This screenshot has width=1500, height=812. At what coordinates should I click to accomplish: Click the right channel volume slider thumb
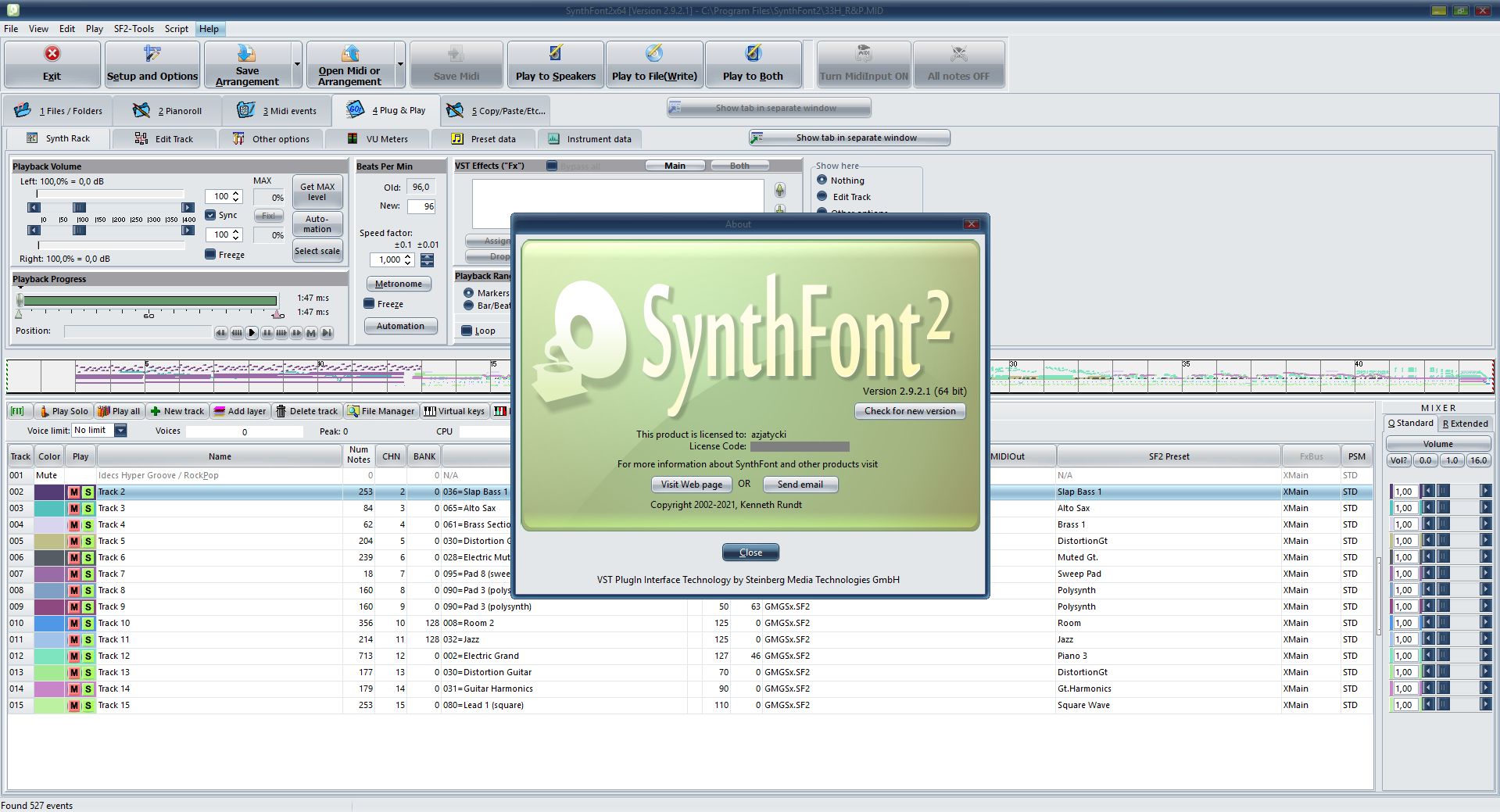(79, 231)
